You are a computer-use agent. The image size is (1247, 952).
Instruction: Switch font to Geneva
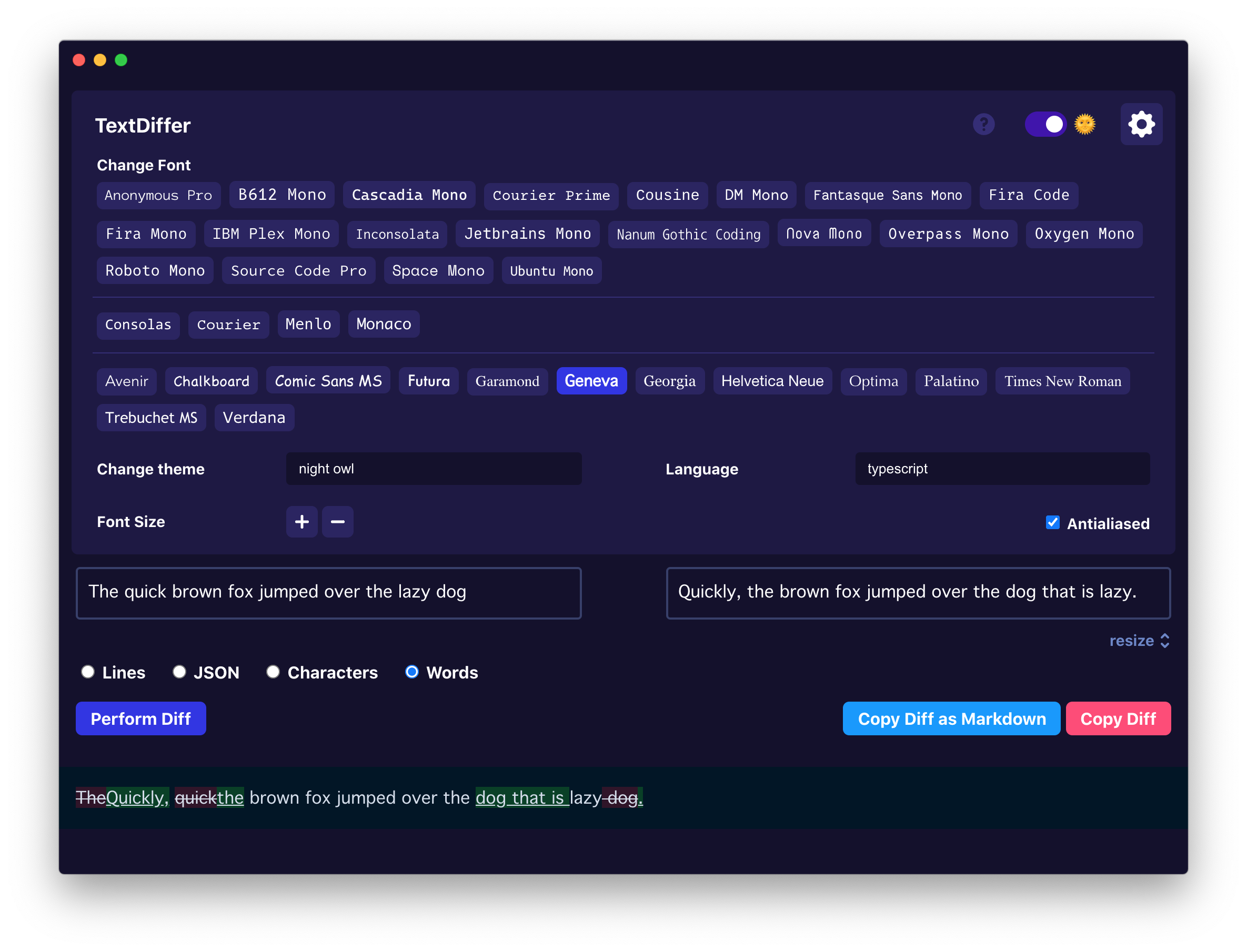[592, 381]
